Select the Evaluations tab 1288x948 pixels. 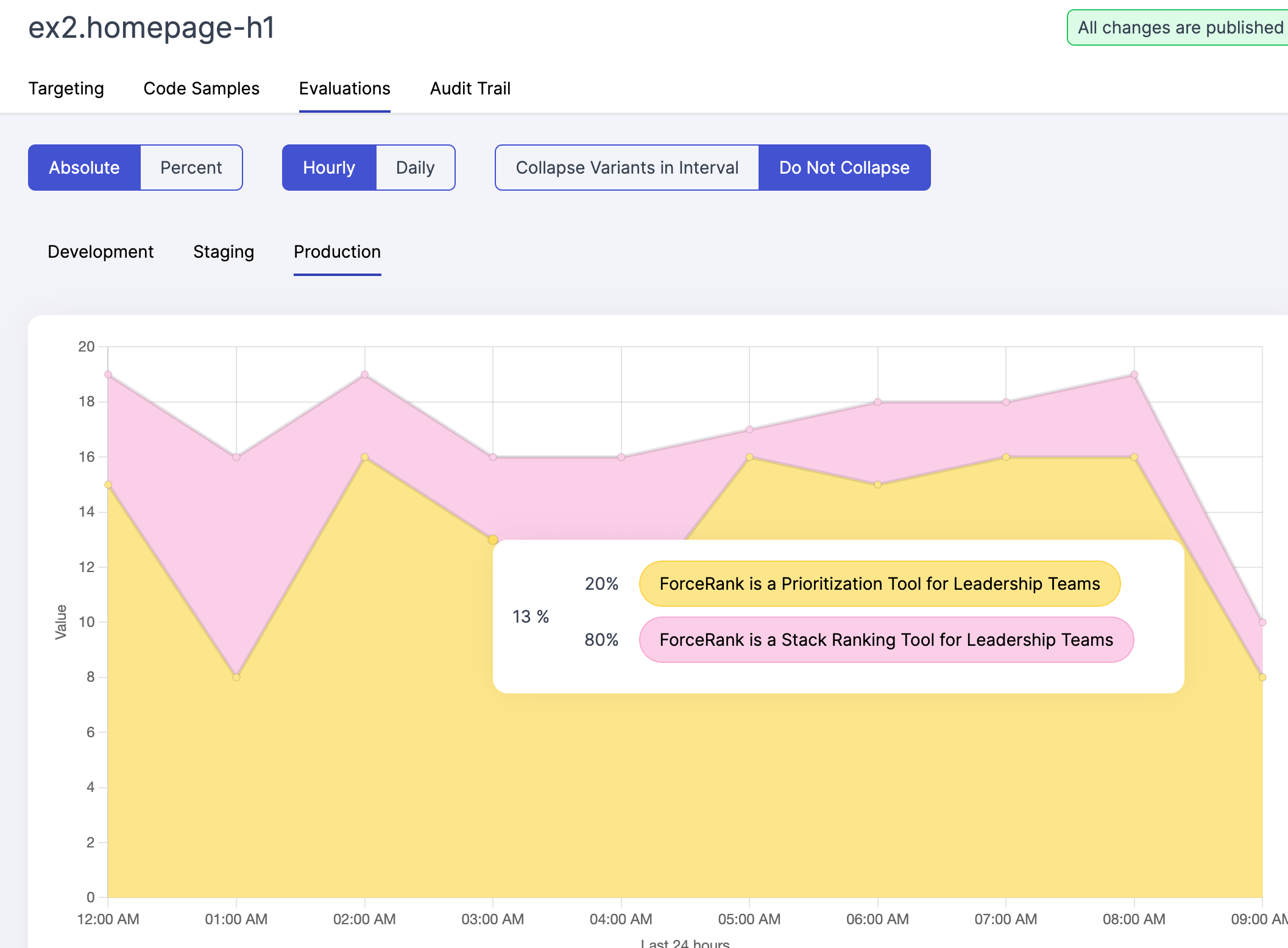pyautogui.click(x=345, y=89)
